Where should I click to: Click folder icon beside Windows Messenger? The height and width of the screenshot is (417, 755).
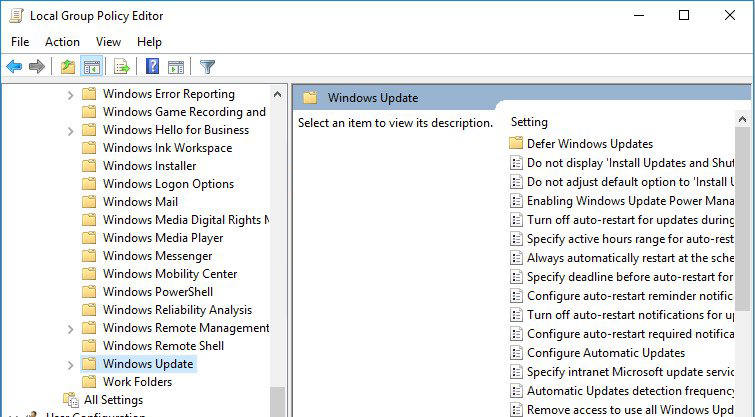(89, 256)
